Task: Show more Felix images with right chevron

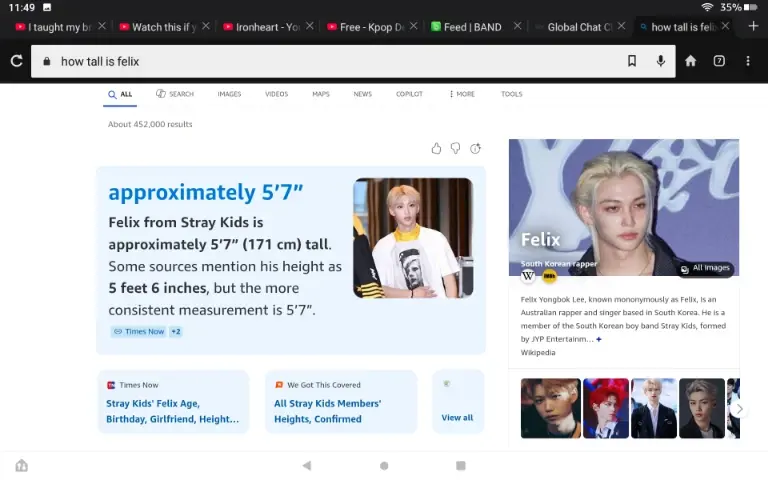Action: 739,408
